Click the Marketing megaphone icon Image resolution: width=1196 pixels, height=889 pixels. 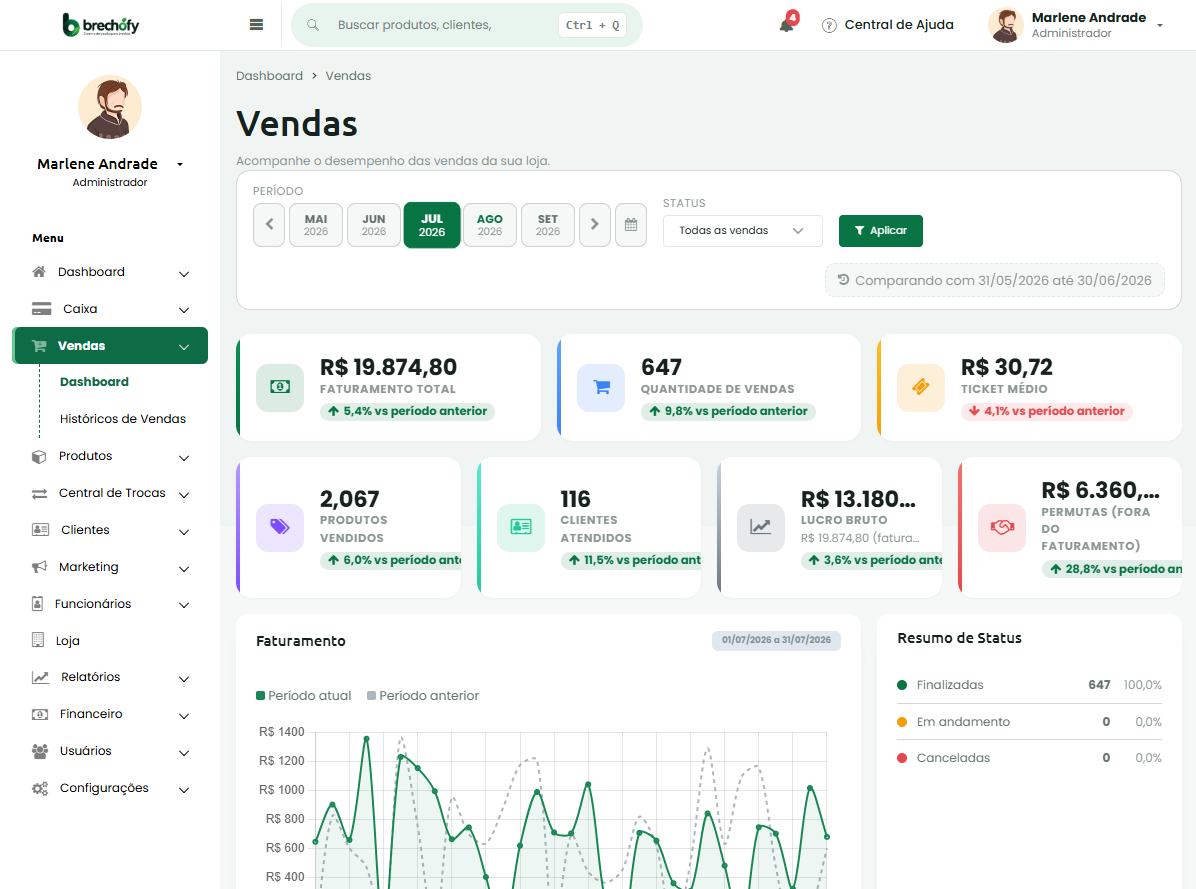(x=39, y=566)
